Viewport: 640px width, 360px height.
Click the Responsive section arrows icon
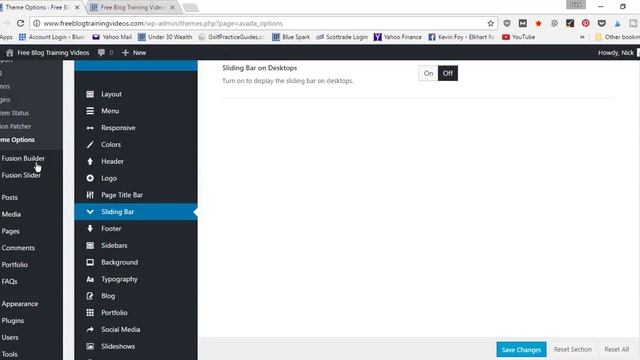(x=90, y=128)
